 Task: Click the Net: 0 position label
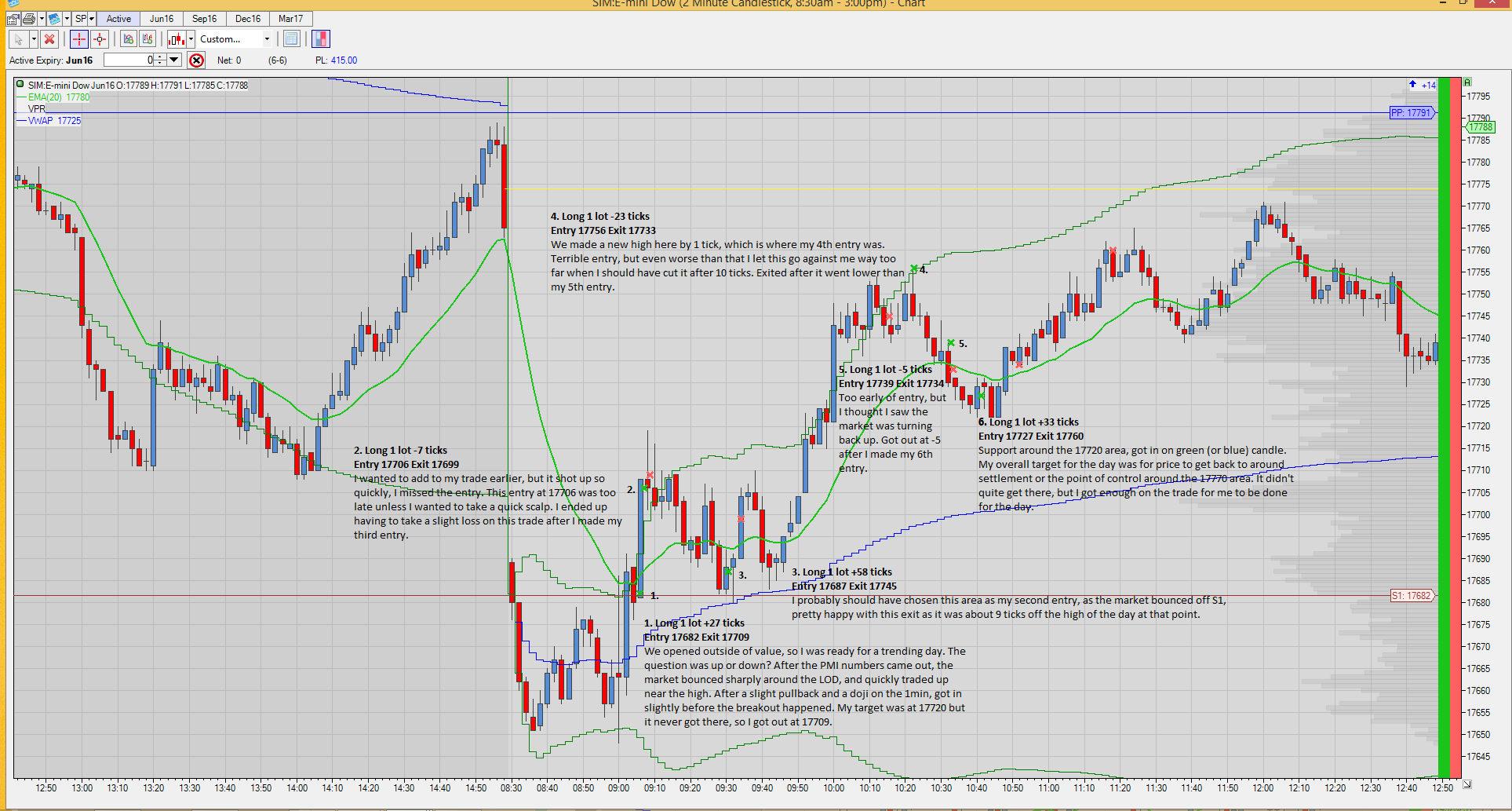tap(229, 60)
